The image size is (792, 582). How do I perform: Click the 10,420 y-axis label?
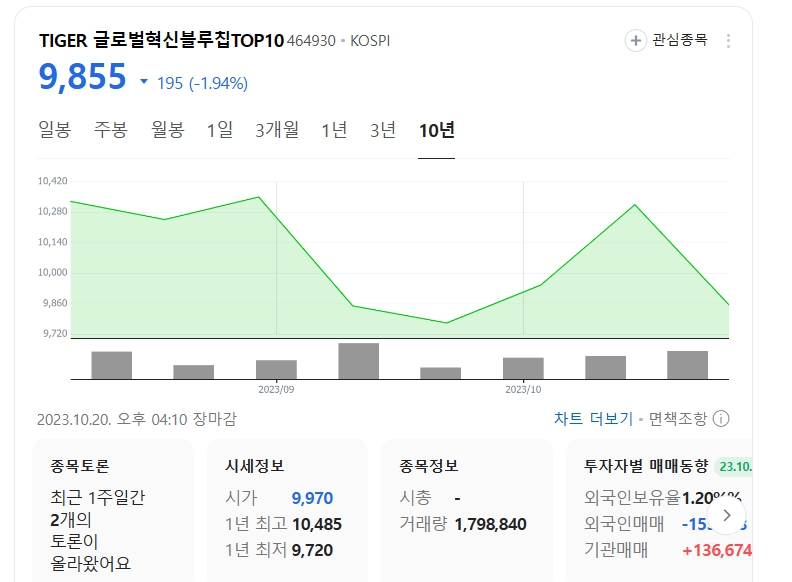[x=53, y=181]
